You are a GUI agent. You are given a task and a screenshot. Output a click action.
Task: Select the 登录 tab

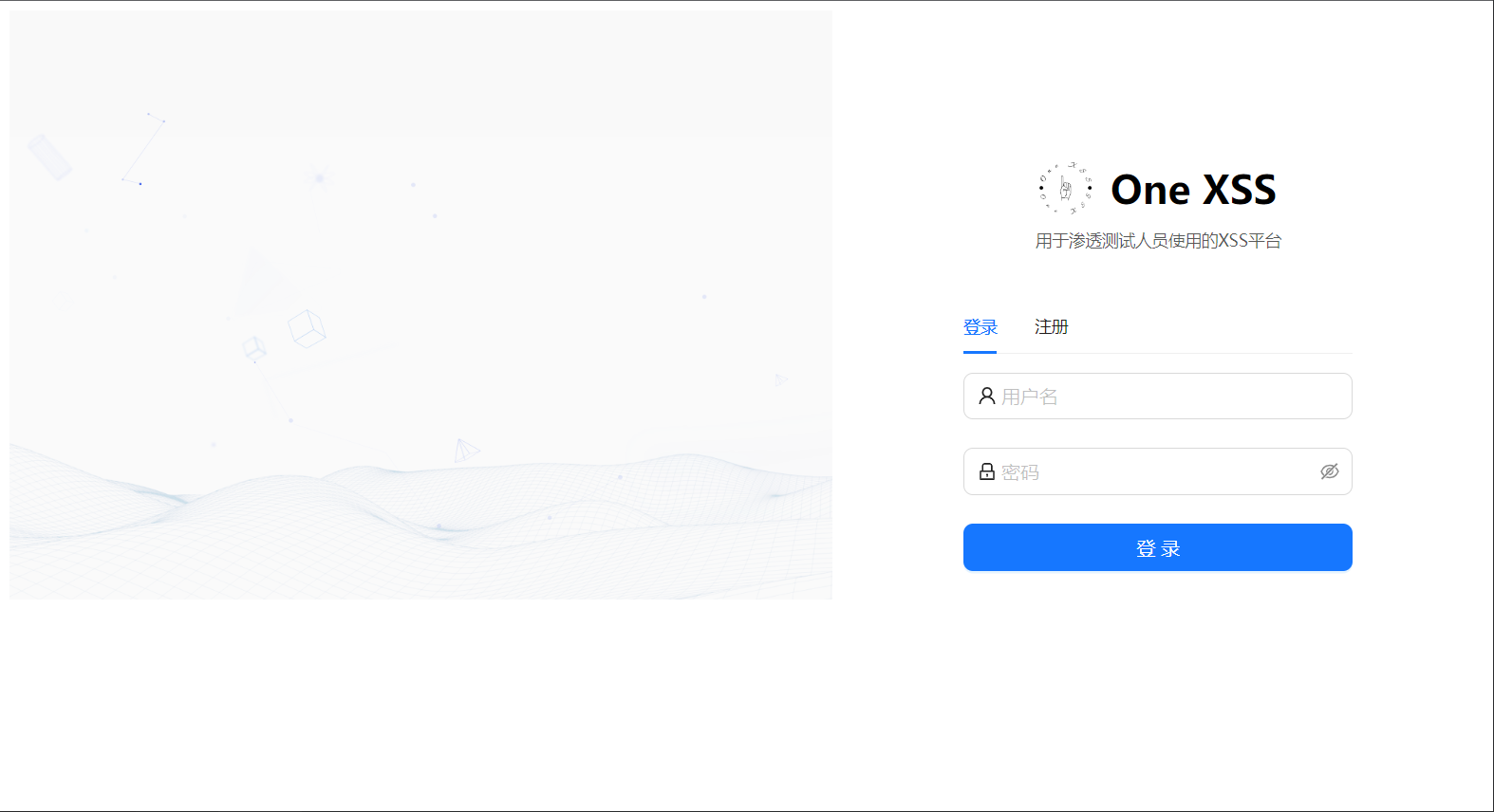[x=980, y=327]
